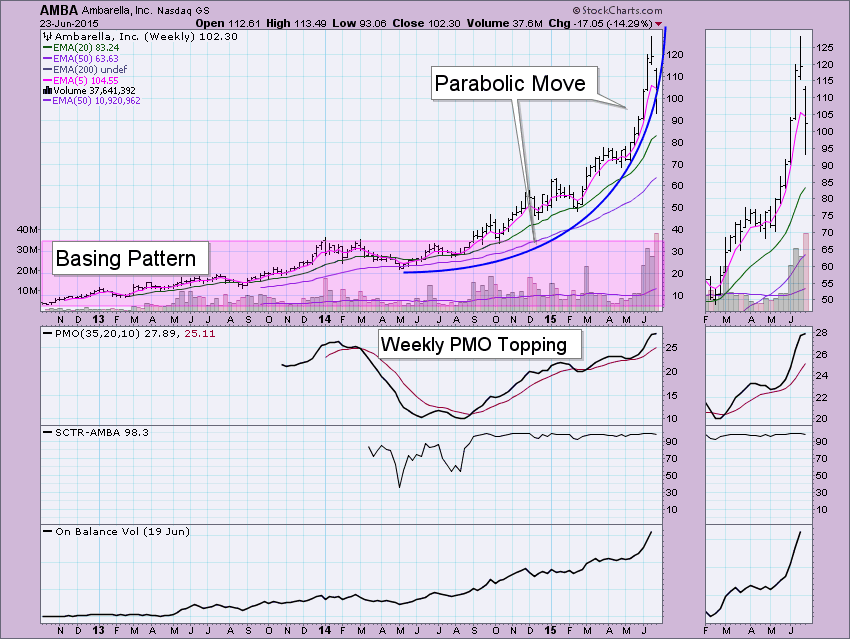Click the 40M volume axis label

(x=27, y=229)
